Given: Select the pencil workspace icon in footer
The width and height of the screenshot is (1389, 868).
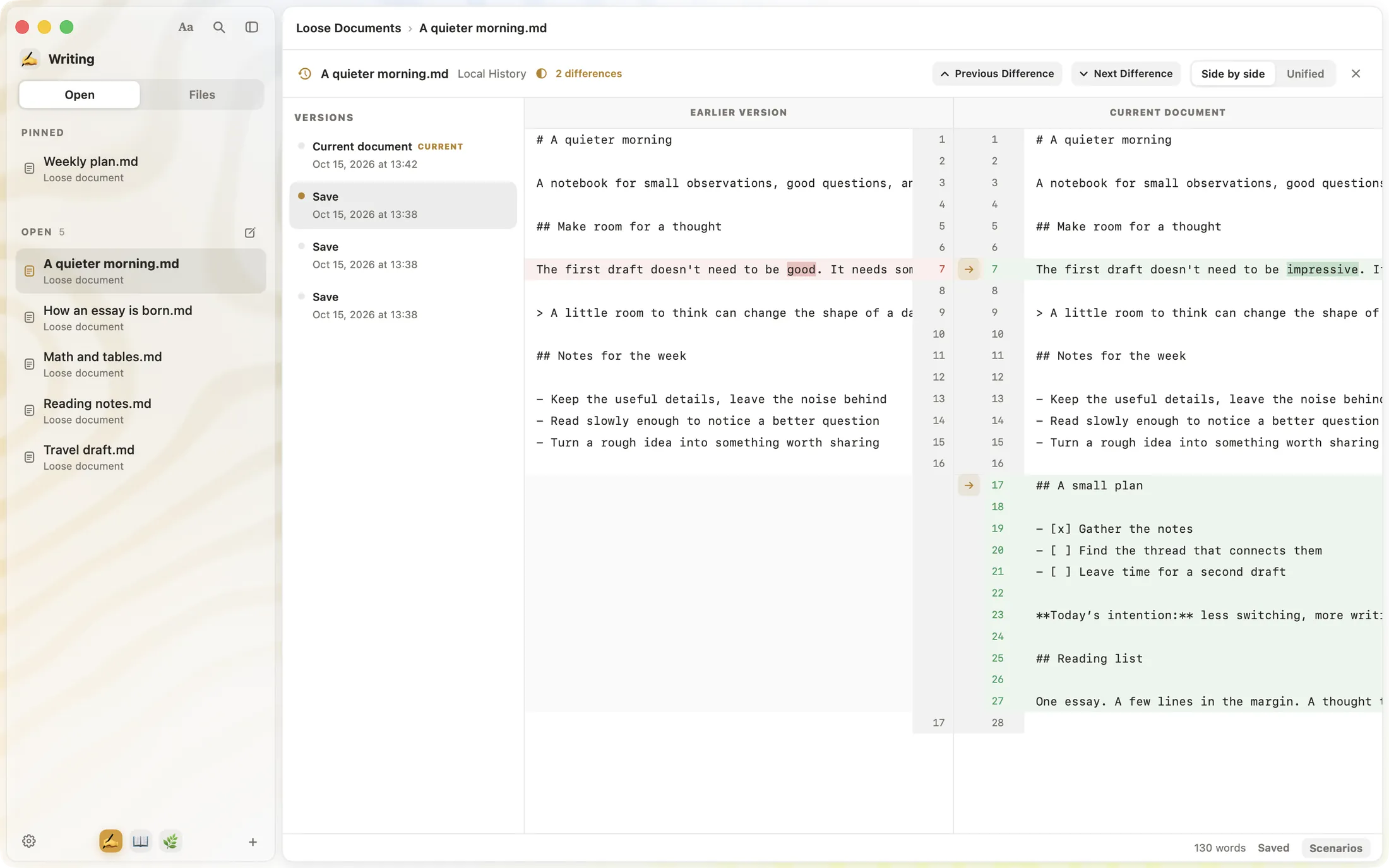Looking at the screenshot, I should coord(110,841).
